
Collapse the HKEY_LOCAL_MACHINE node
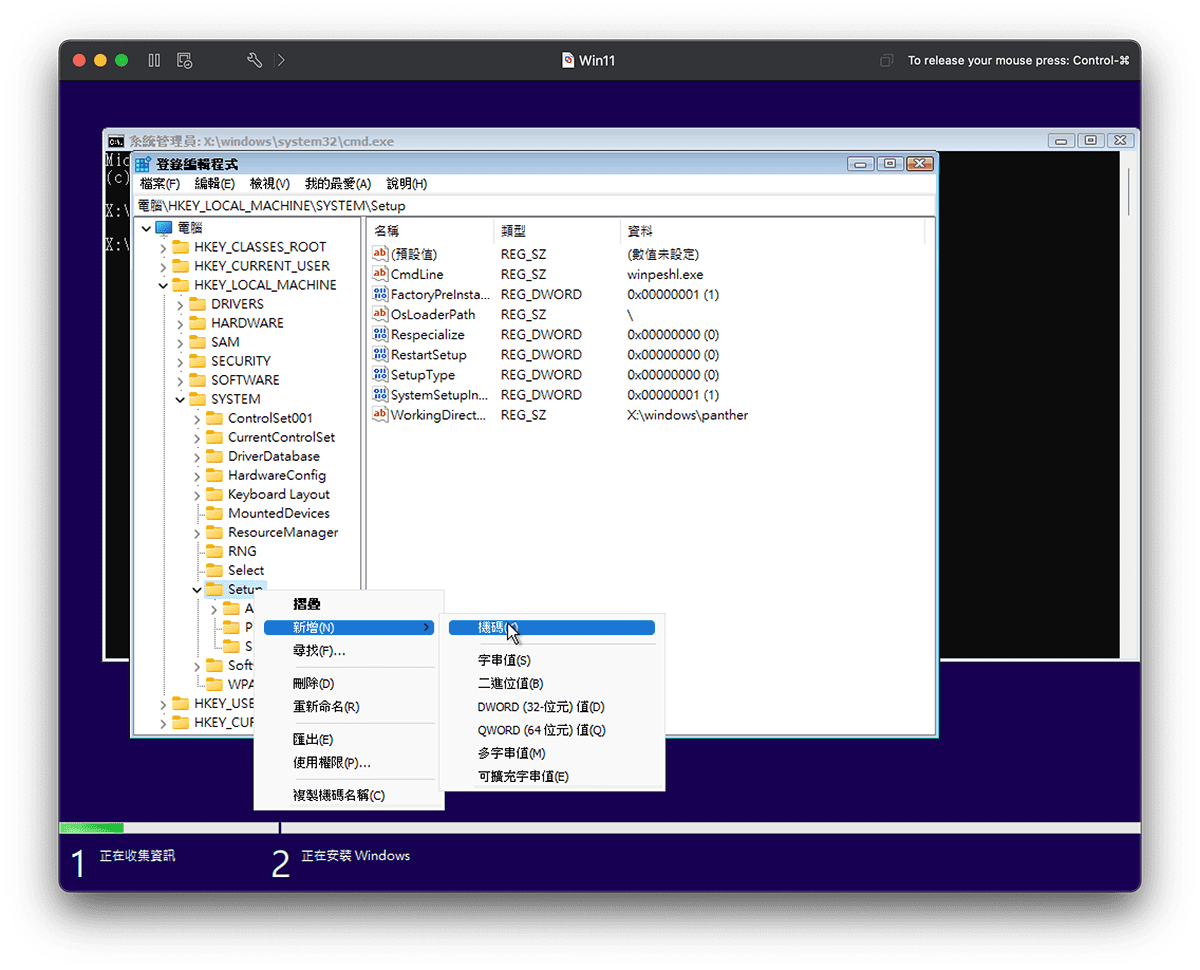pyautogui.click(x=163, y=284)
